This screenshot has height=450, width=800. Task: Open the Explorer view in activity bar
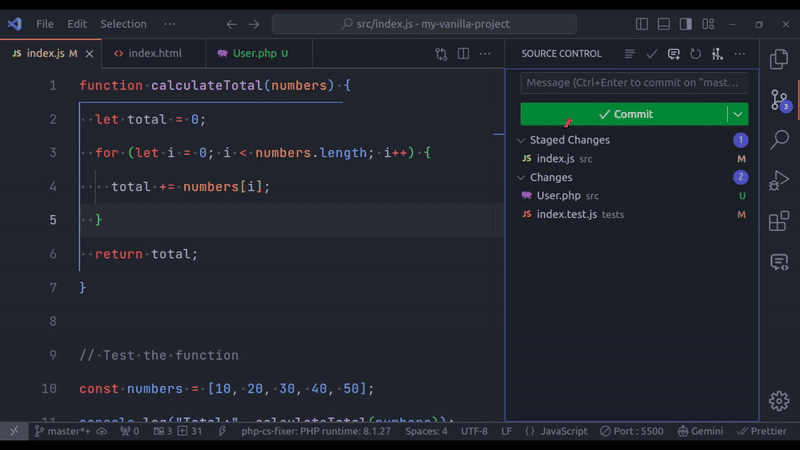[779, 59]
